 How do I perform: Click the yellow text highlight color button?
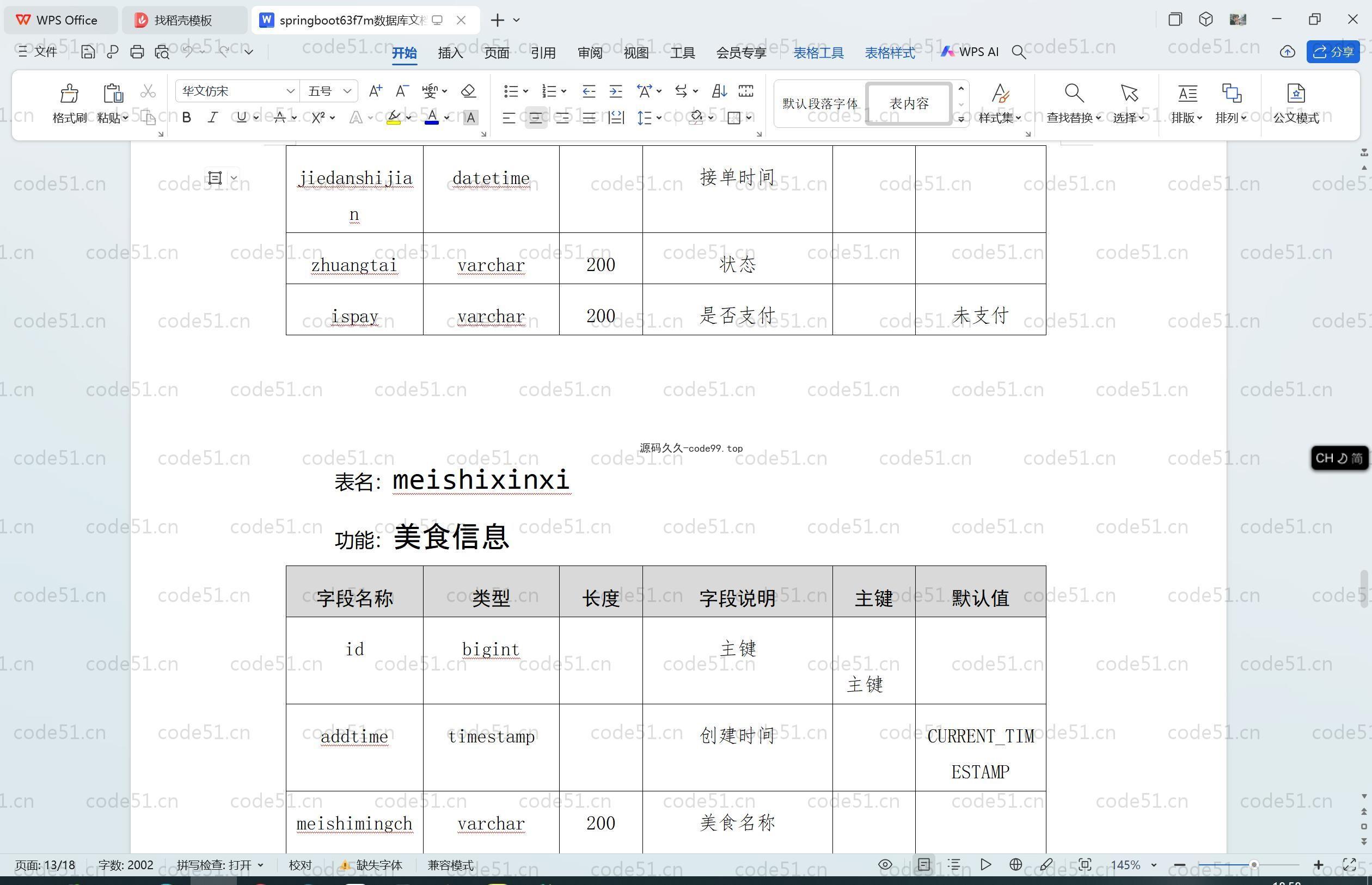point(394,118)
